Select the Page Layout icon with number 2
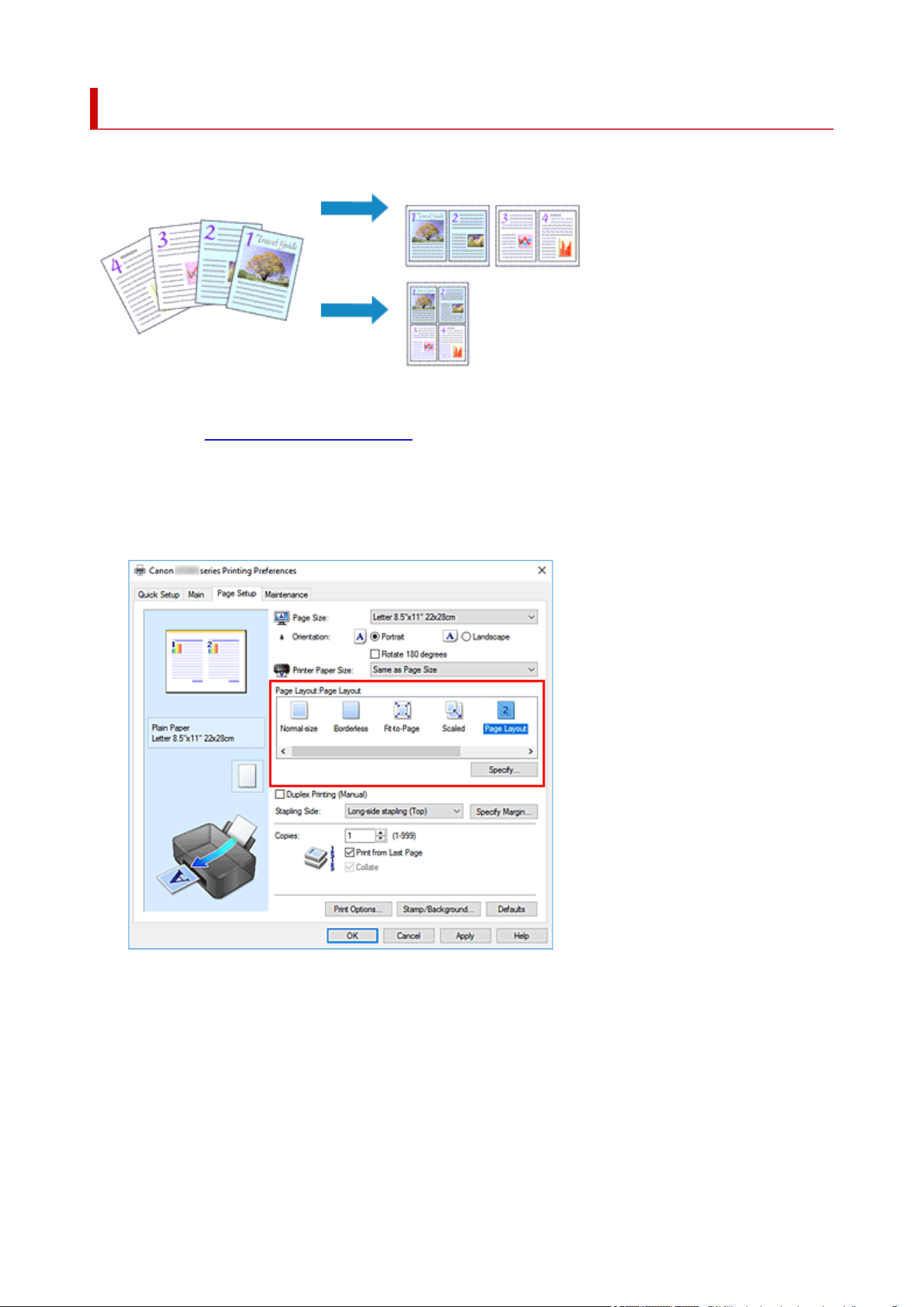 505,710
